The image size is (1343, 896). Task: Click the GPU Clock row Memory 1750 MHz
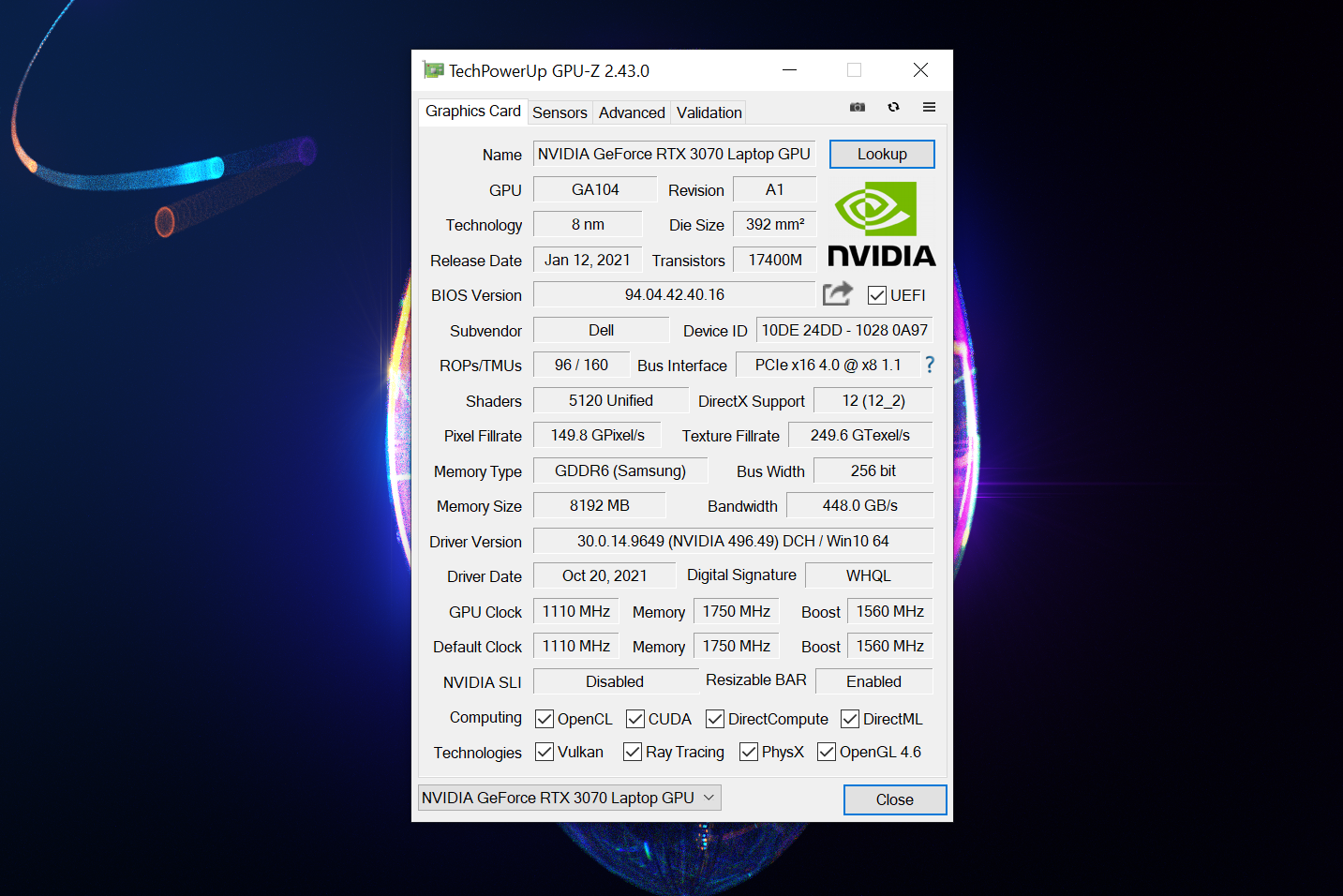click(x=736, y=611)
